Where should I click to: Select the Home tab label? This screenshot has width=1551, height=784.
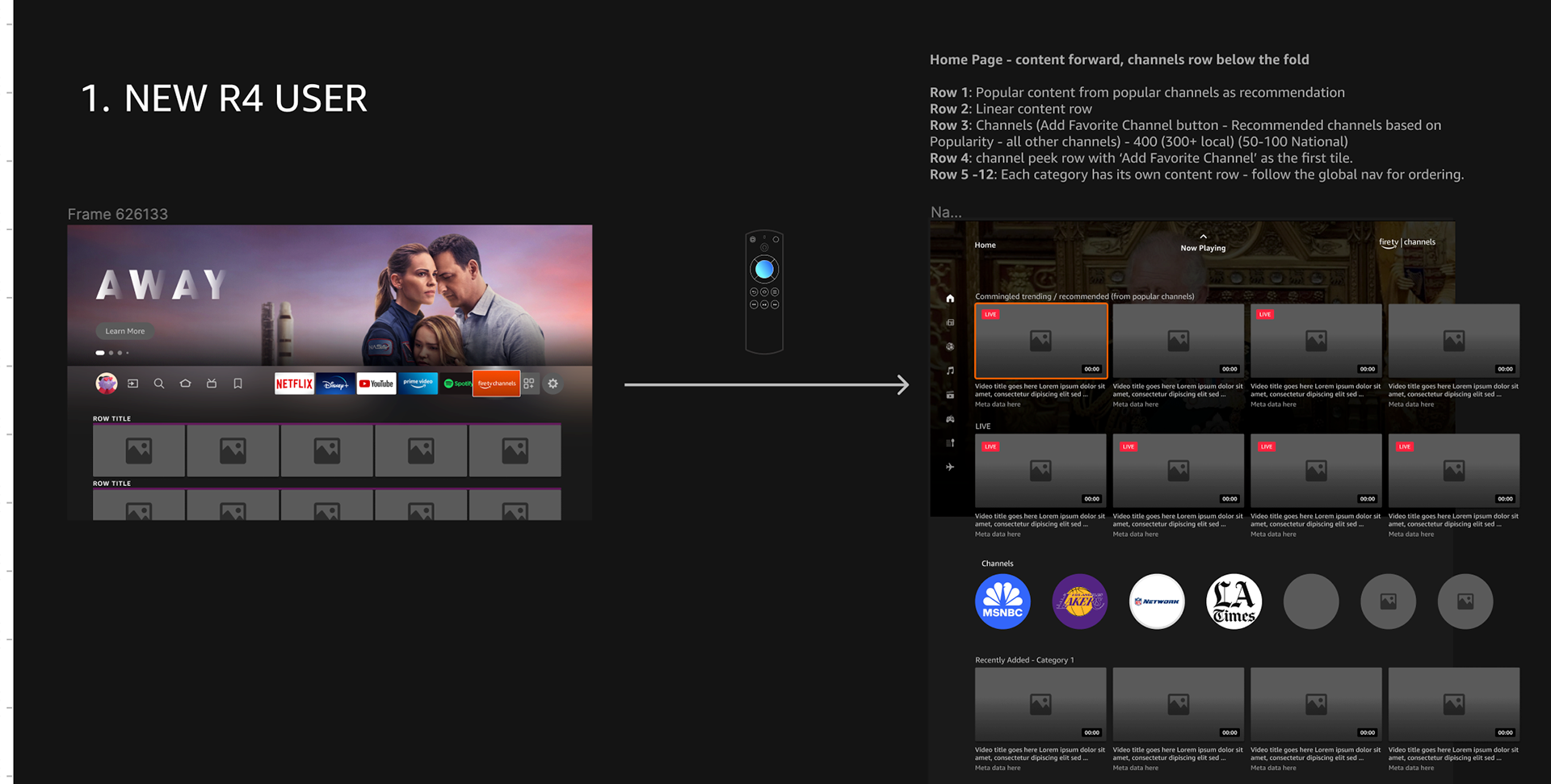click(x=985, y=245)
